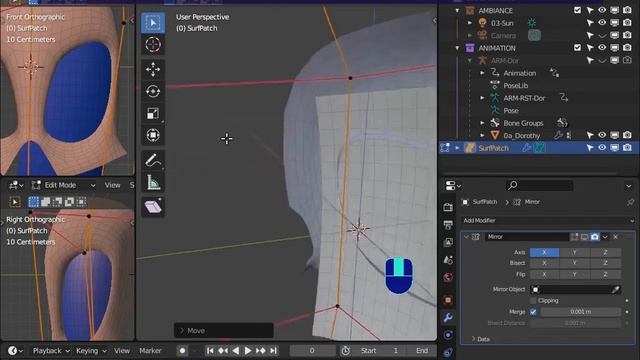Select the tweak selection tool icon in header
This screenshot has width=640, height=360.
point(15,201)
